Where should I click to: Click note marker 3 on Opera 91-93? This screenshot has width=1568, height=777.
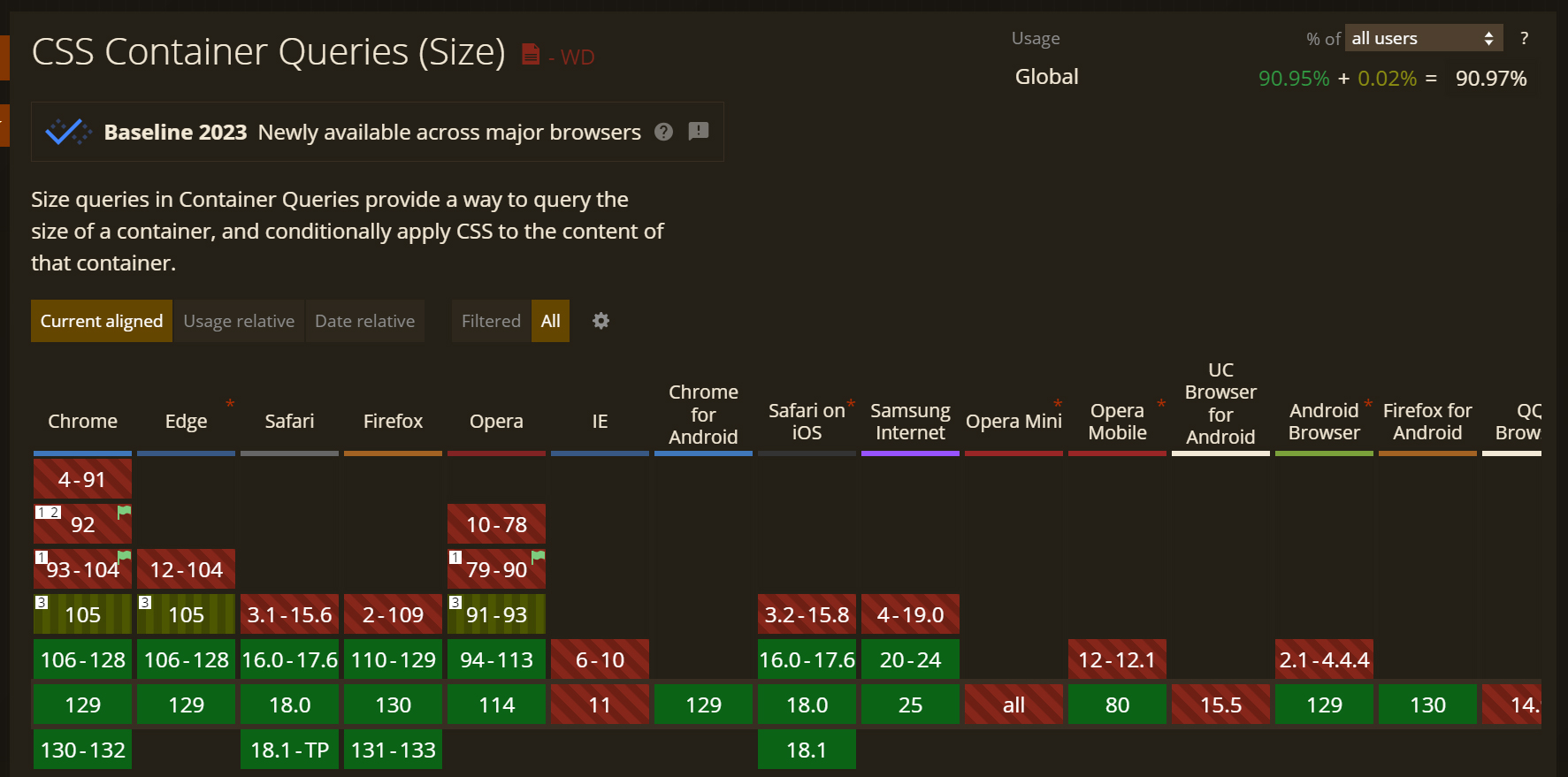(x=455, y=602)
